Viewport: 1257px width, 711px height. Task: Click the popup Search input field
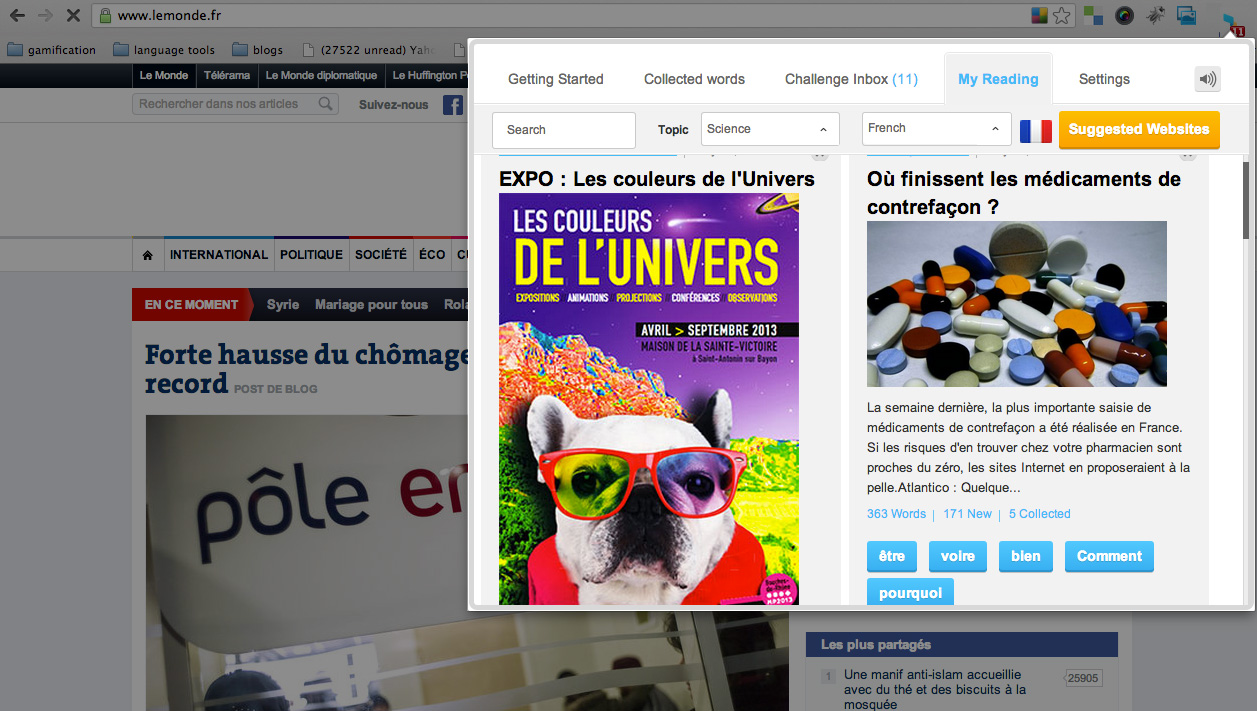564,130
